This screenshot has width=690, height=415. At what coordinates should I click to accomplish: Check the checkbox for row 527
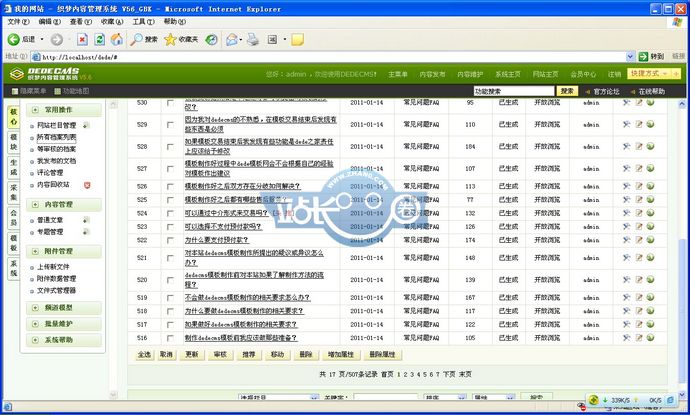[x=170, y=169]
